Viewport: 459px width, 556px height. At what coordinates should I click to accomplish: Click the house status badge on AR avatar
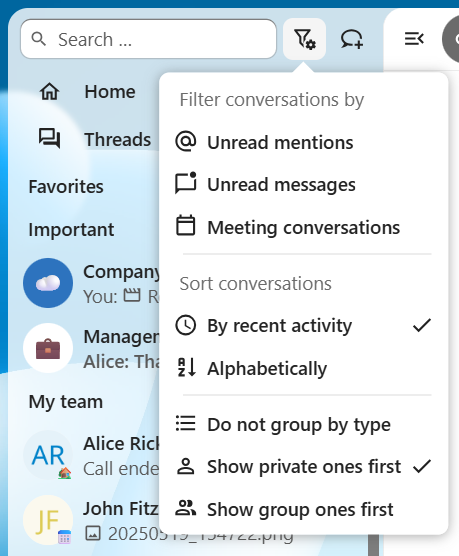click(x=65, y=473)
